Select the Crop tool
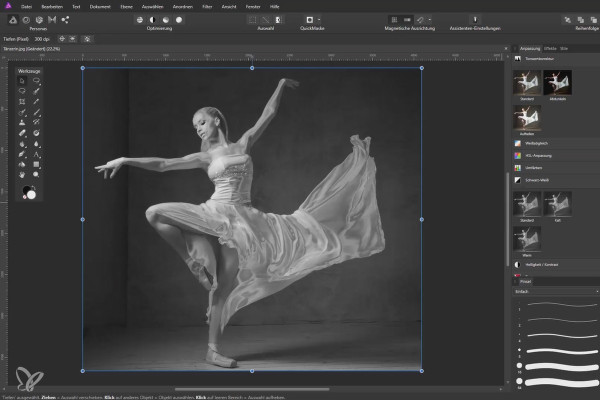This screenshot has width=600, height=400. 22,101
